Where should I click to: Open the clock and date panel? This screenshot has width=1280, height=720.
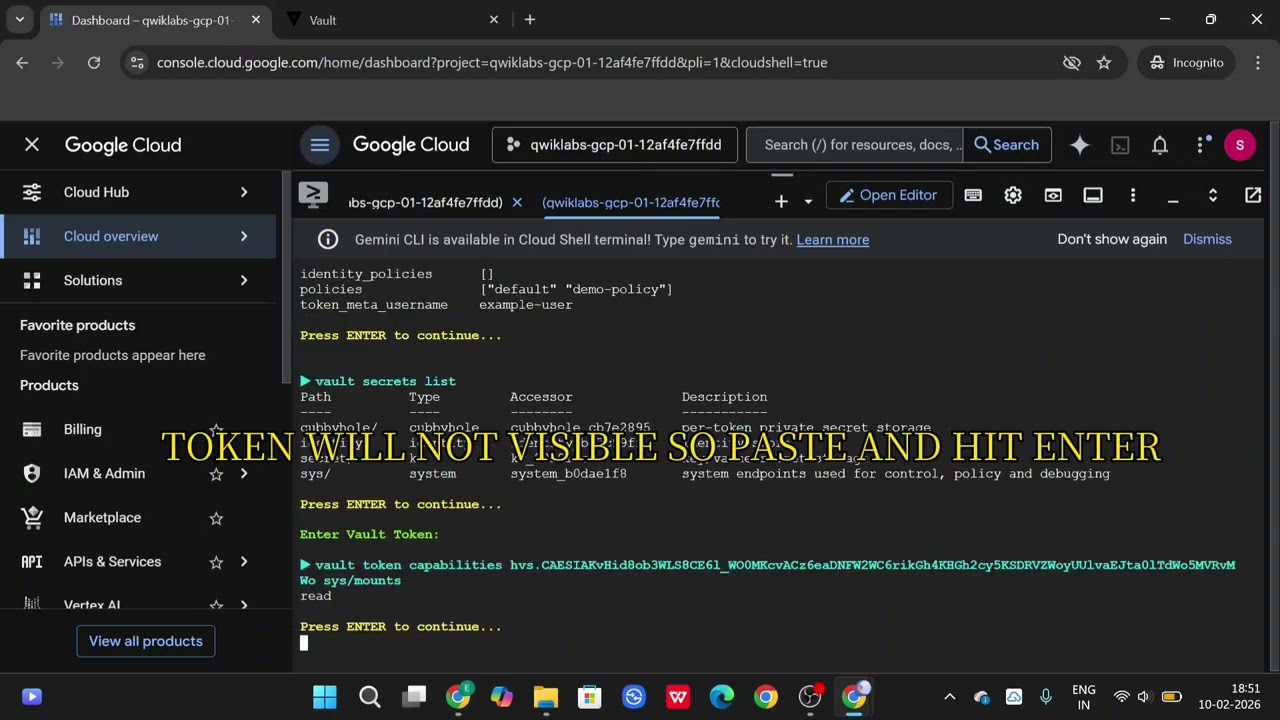1232,697
